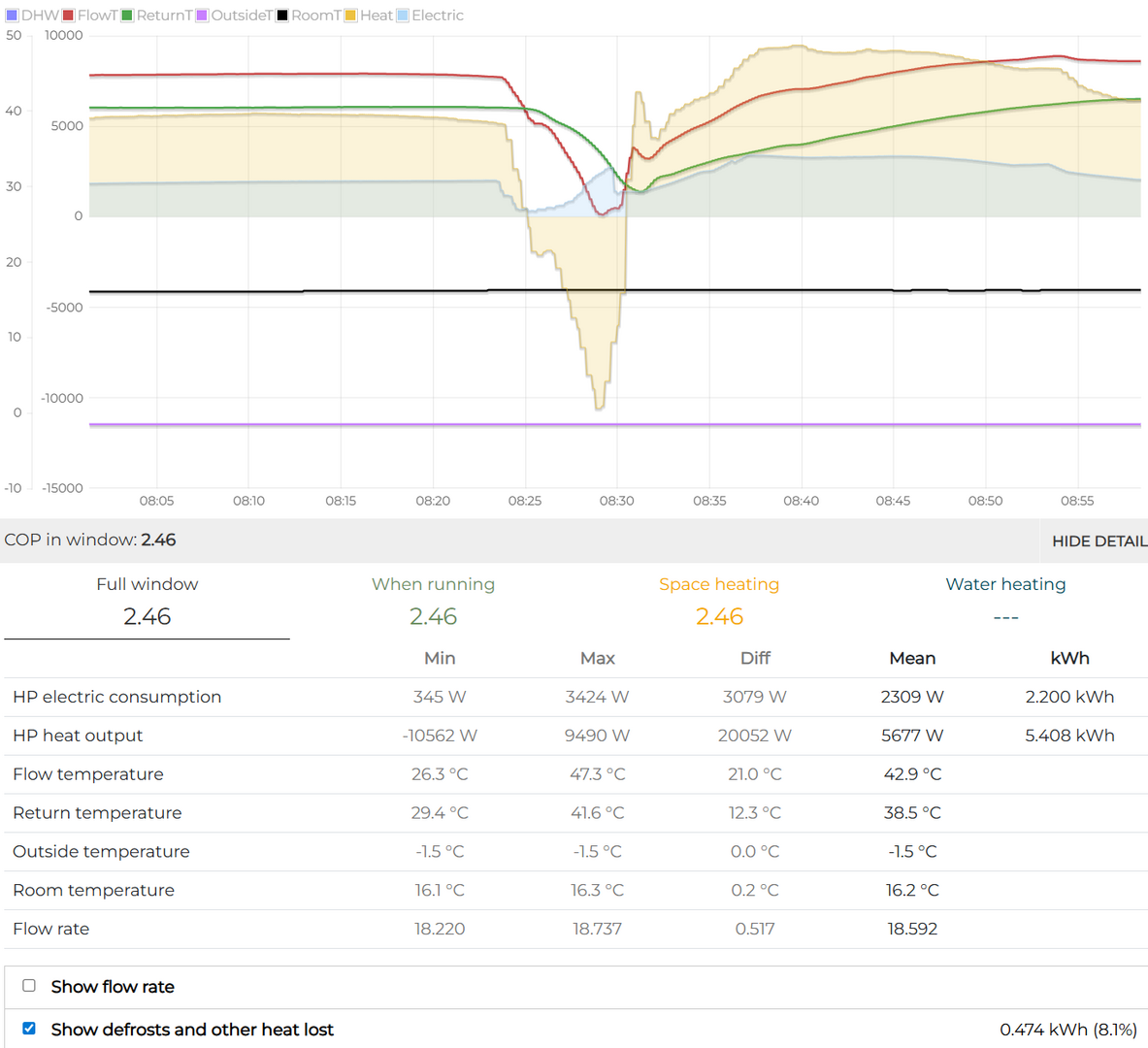Click the OutsideT purple legend marker
The width and height of the screenshot is (1148, 1048).
point(203,16)
